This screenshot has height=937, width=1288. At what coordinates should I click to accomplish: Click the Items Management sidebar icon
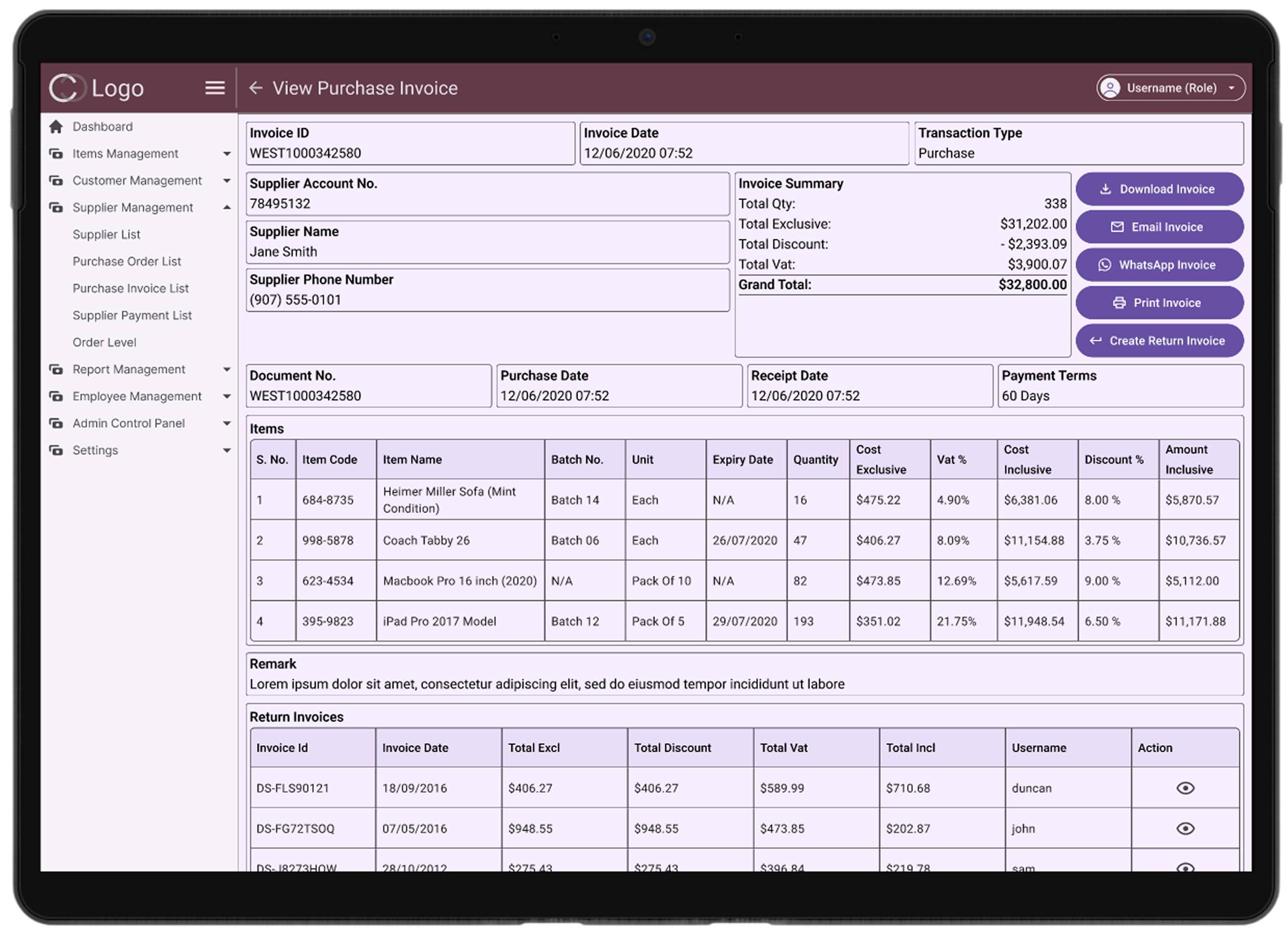tap(56, 154)
